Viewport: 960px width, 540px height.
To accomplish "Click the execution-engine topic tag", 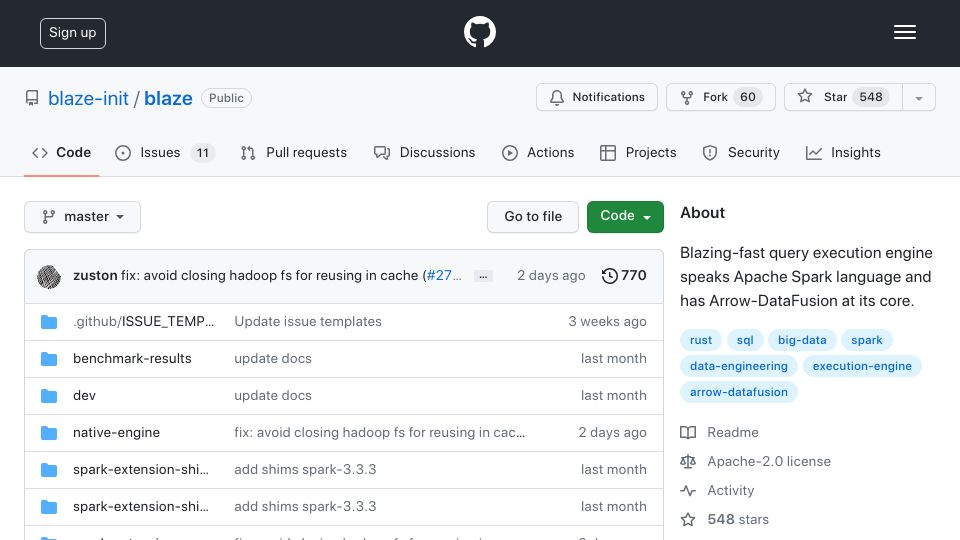I will pyautogui.click(x=862, y=366).
